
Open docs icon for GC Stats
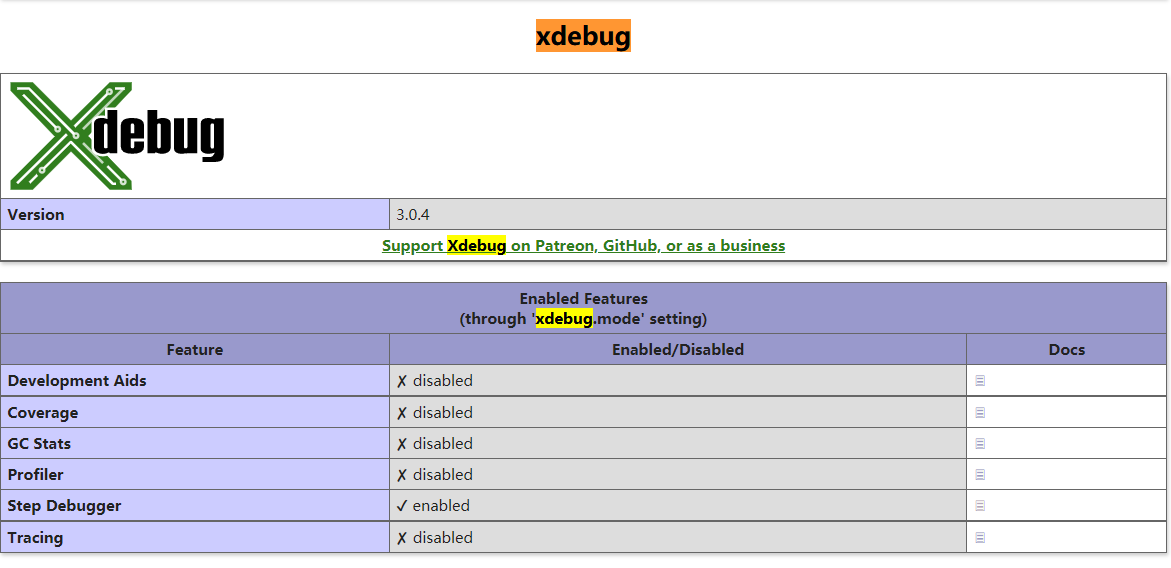pos(980,443)
